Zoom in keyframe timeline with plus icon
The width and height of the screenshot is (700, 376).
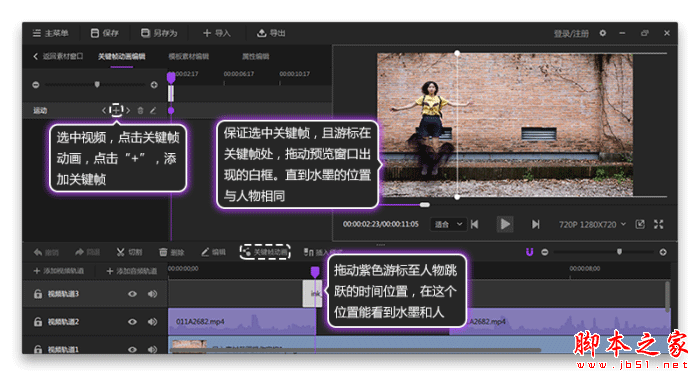pos(154,85)
